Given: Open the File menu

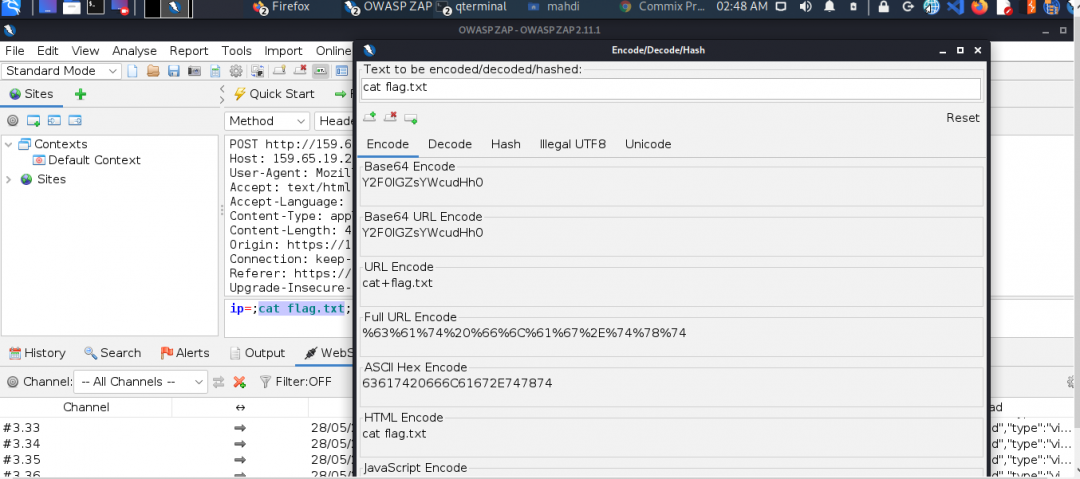Looking at the screenshot, I should pos(14,51).
